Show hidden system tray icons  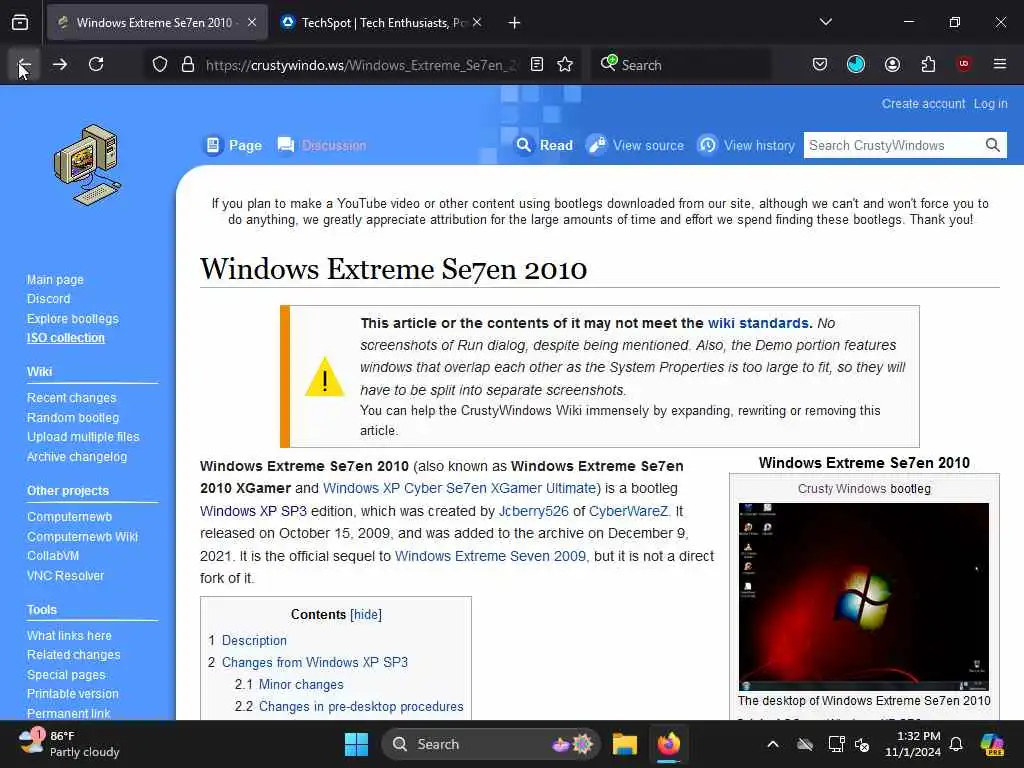(x=773, y=744)
